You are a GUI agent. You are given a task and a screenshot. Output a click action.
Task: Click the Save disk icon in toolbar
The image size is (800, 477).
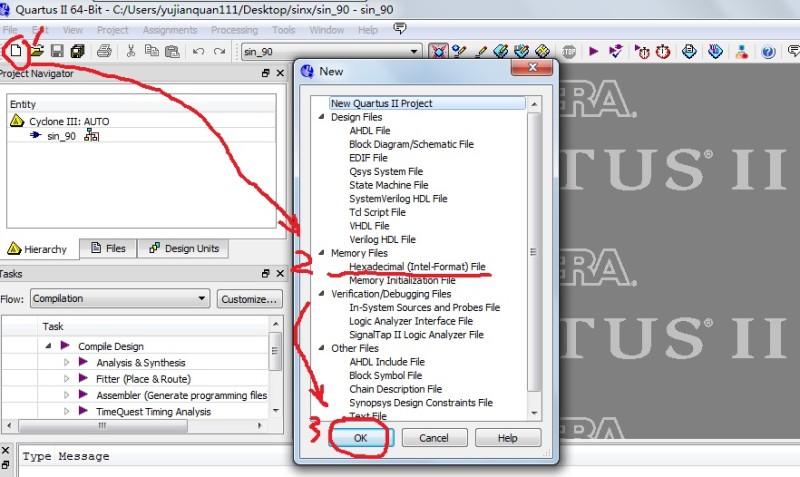57,50
